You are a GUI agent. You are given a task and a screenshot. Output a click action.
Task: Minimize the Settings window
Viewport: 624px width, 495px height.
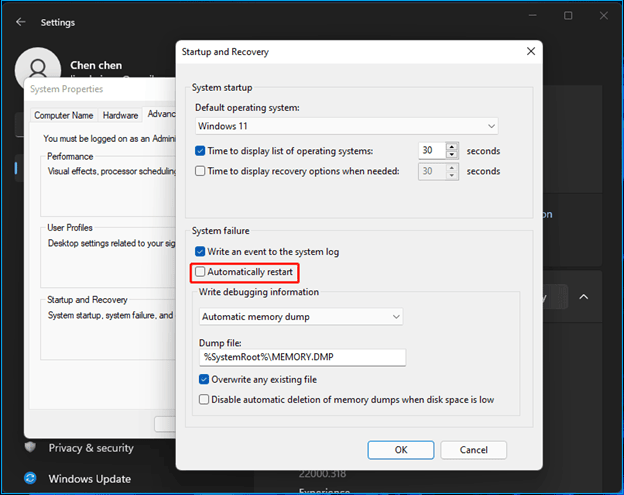click(532, 16)
